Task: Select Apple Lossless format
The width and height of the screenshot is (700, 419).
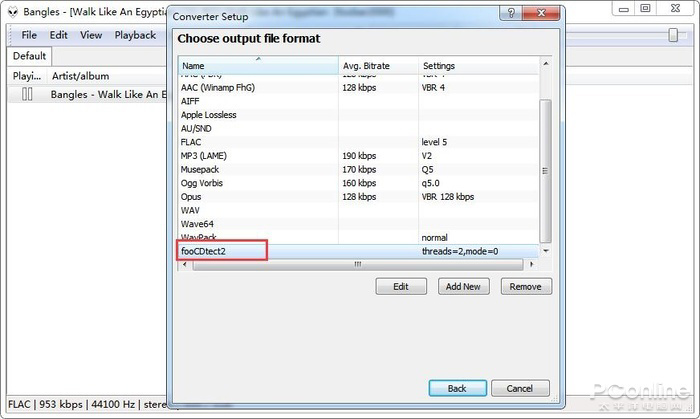Action: (358, 115)
